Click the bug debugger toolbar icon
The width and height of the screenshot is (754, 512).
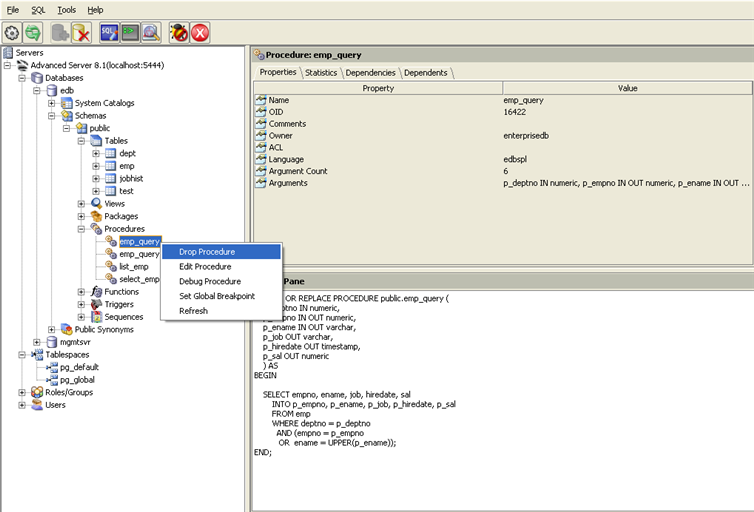click(x=179, y=33)
